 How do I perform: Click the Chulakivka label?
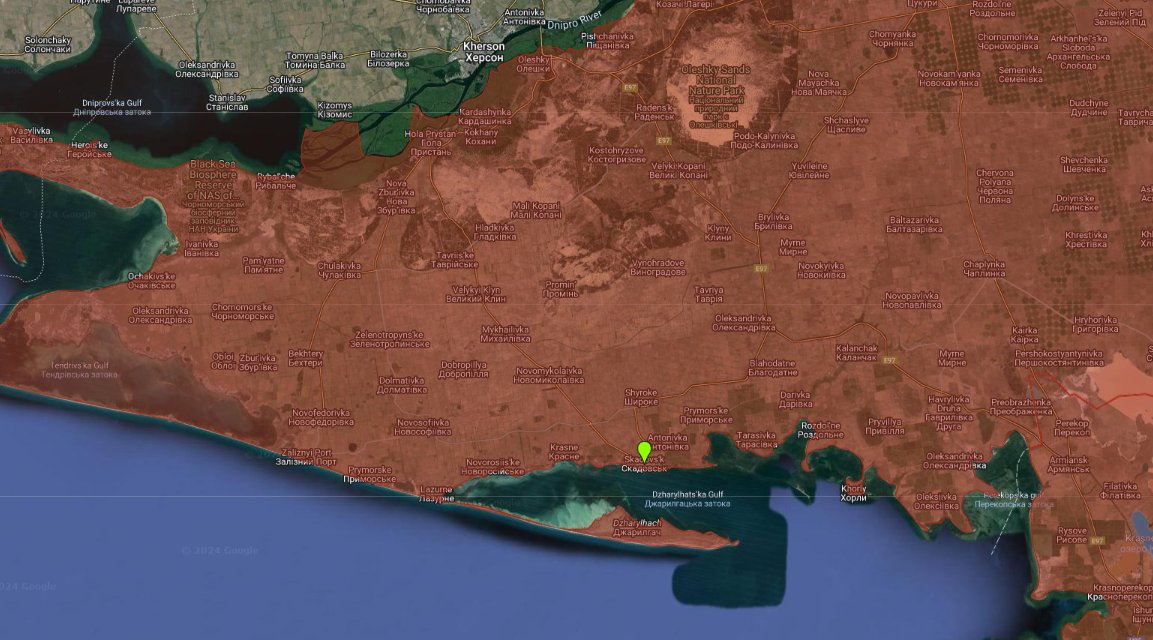pyautogui.click(x=339, y=271)
